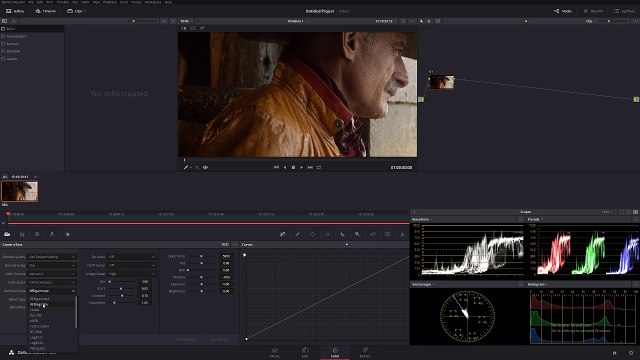Image resolution: width=640 pixels, height=360 pixels.
Task: Click the Waveform scope settings icon
Action: click(520, 220)
